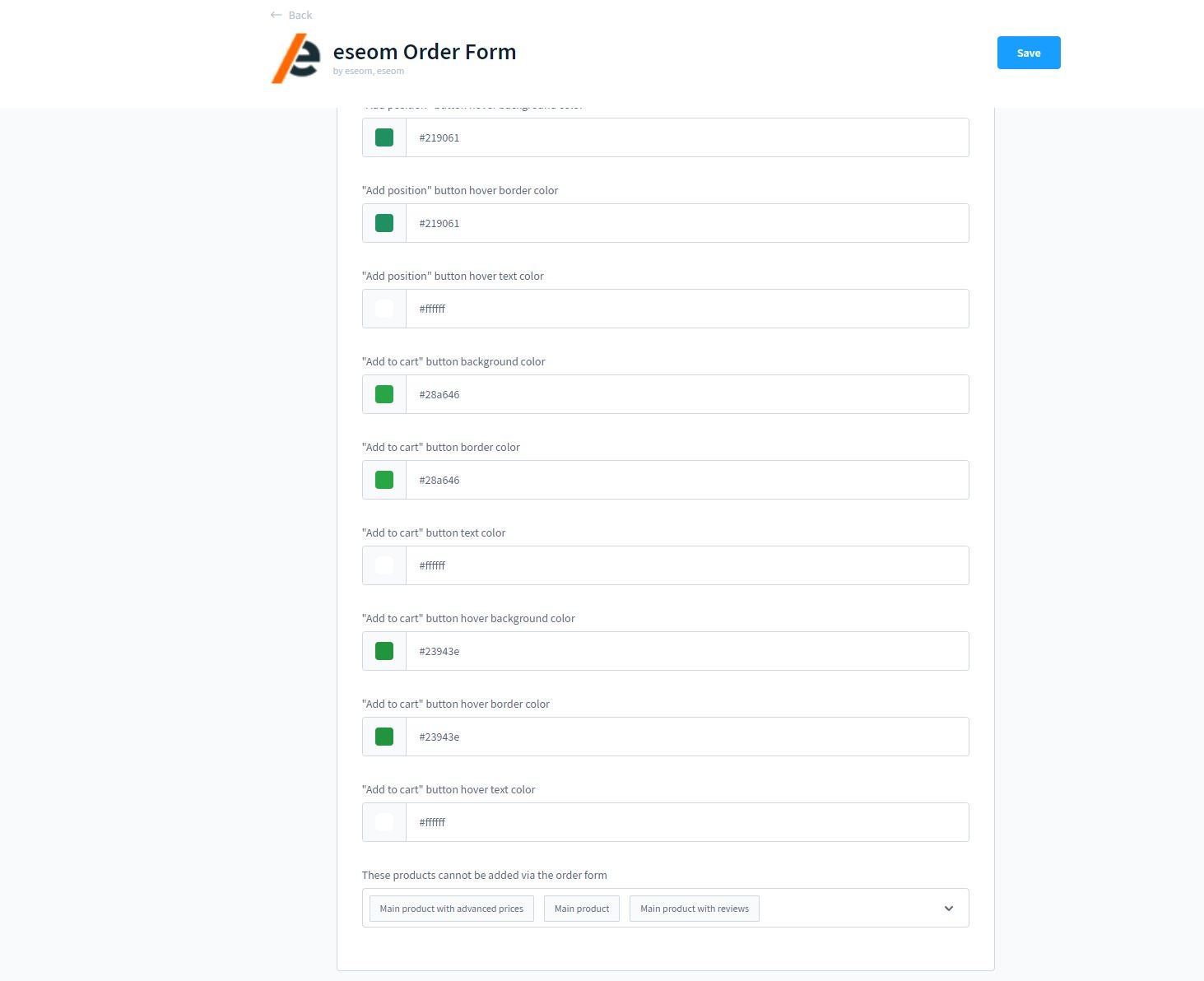Select 'Main product with advanced prices' tag
Image resolution: width=1204 pixels, height=981 pixels.
coord(452,909)
